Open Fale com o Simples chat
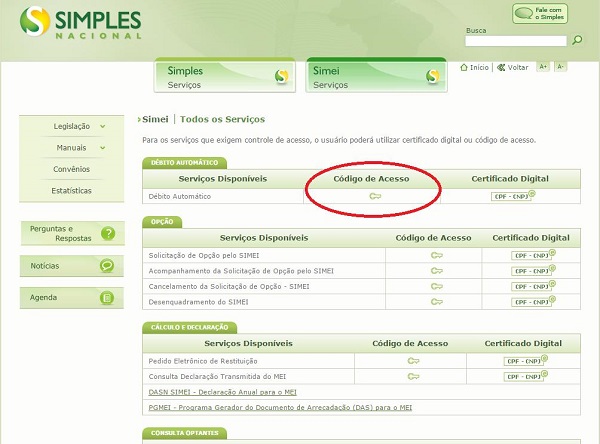The height and width of the screenshot is (444, 600). (548, 13)
